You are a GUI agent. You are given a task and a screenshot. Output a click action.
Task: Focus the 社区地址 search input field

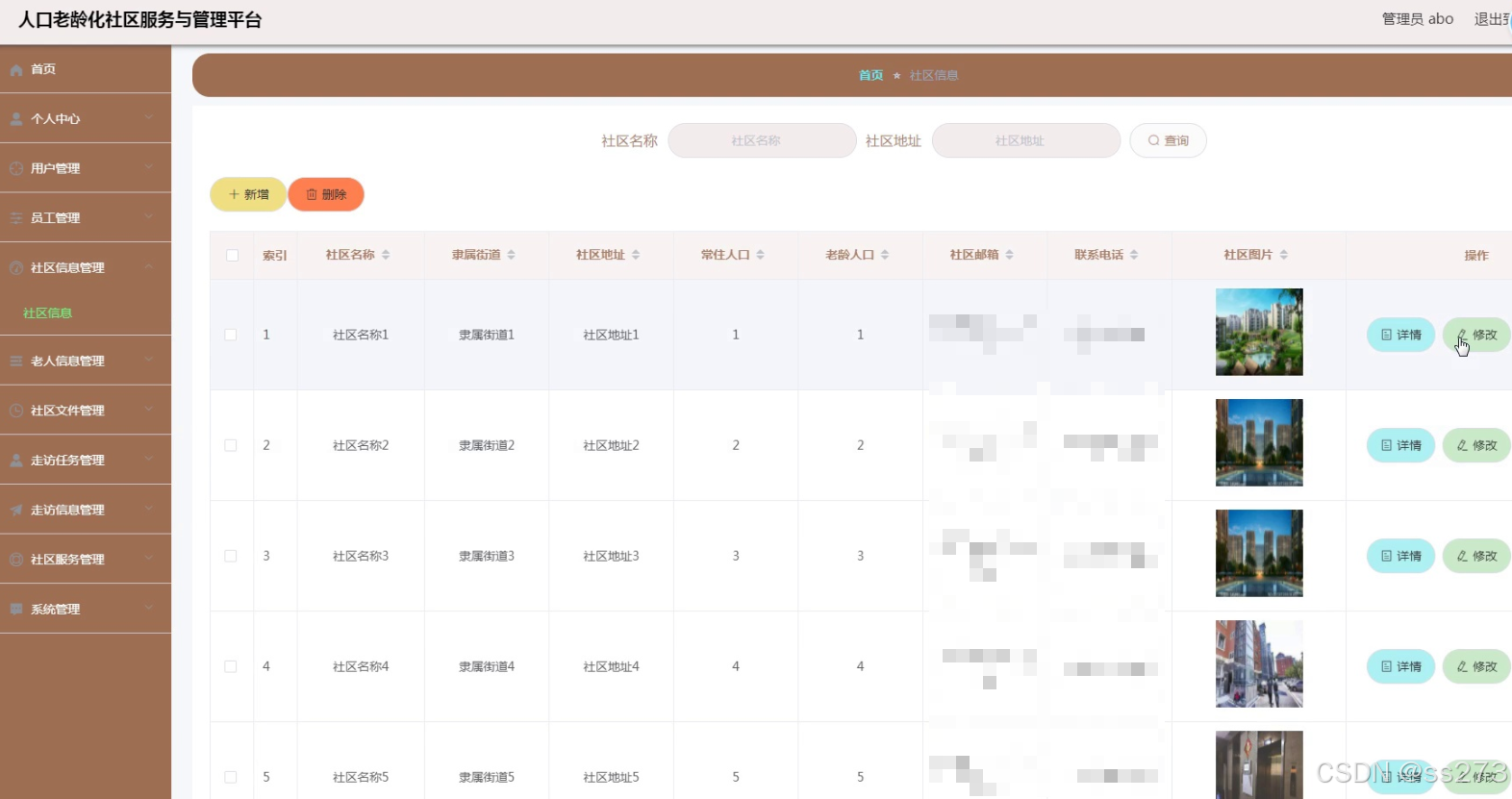pyautogui.click(x=1026, y=140)
